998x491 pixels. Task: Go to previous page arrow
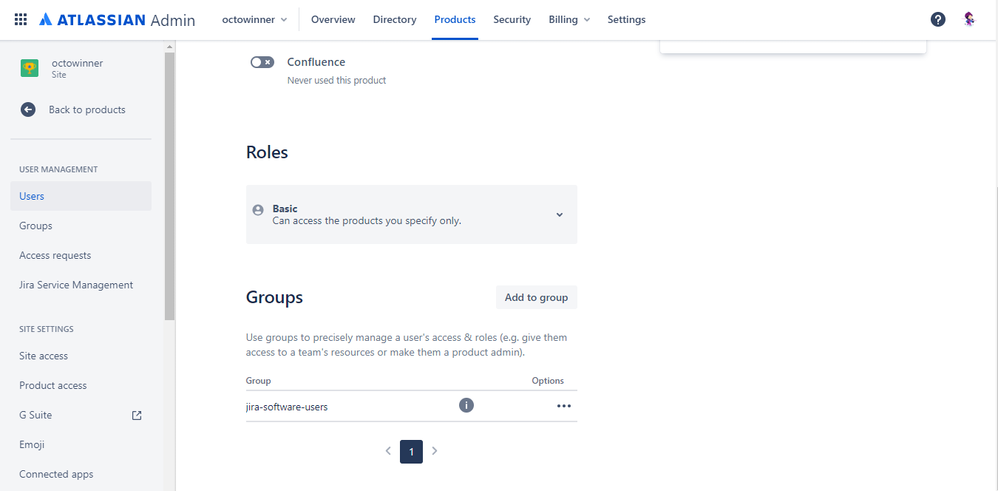point(388,451)
